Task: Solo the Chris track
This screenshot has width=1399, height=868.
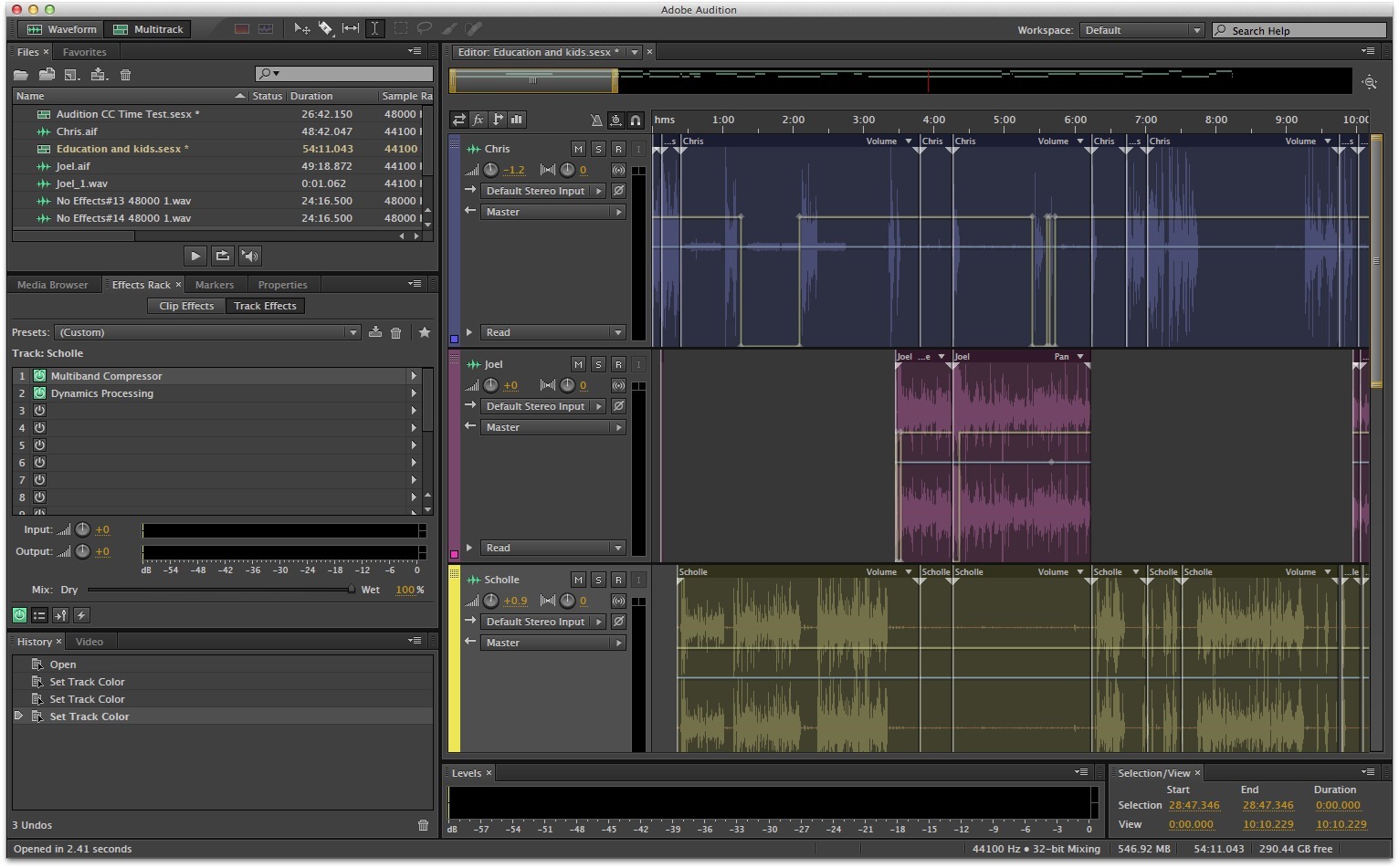Action: coord(598,149)
